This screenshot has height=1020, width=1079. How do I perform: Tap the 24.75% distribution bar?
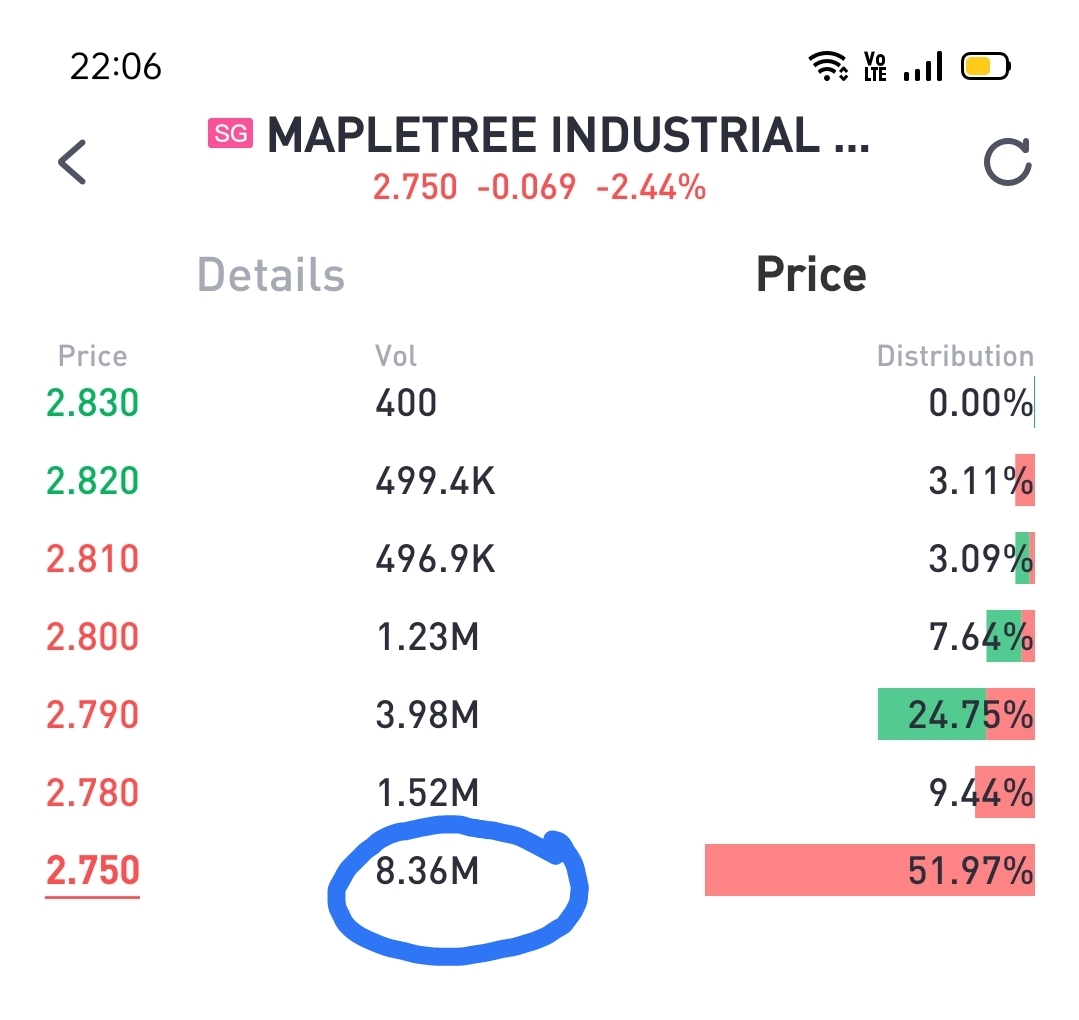[x=955, y=714]
